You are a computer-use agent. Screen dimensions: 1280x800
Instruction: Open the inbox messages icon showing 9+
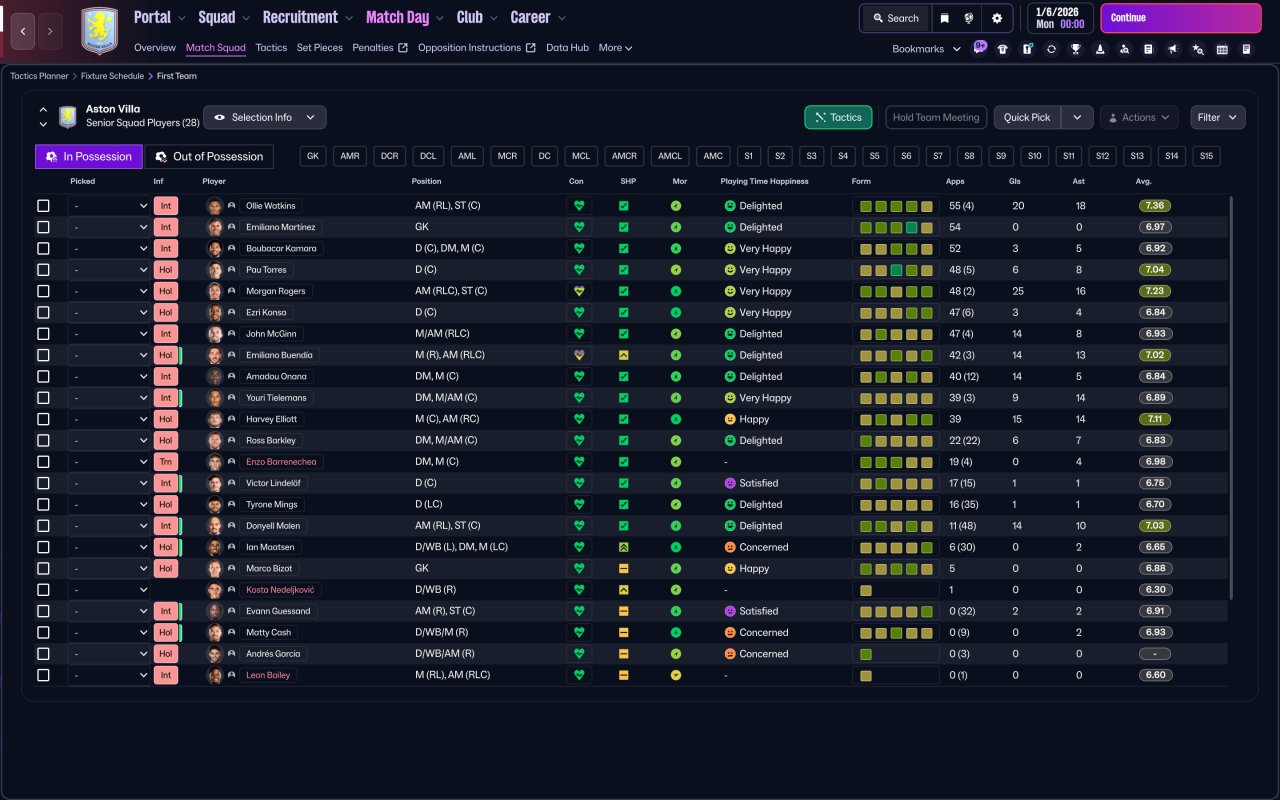[980, 48]
